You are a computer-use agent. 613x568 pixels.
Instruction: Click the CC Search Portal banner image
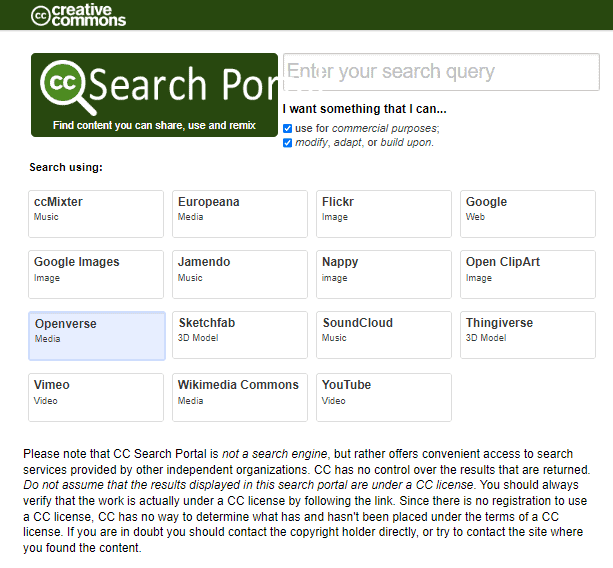tap(154, 95)
